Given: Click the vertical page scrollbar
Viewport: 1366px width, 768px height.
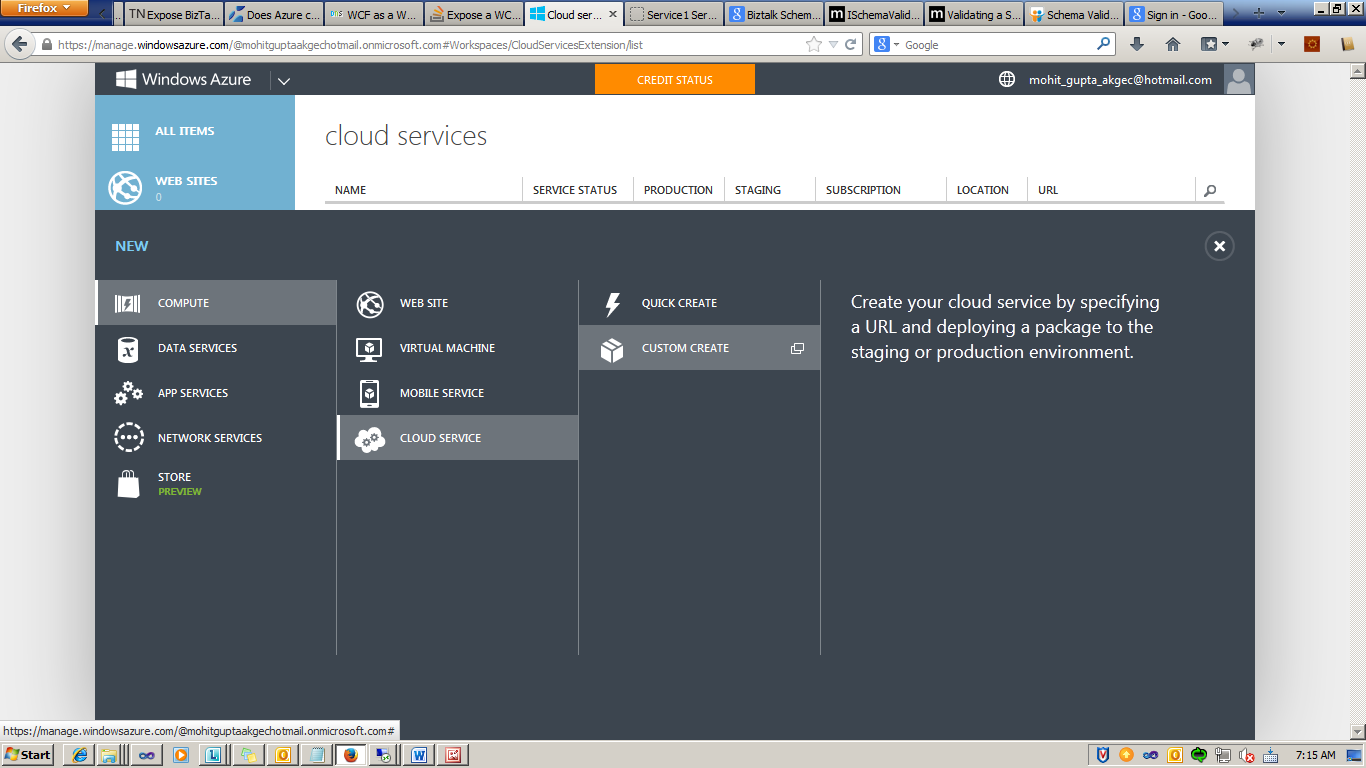Looking at the screenshot, I should click(x=1358, y=400).
